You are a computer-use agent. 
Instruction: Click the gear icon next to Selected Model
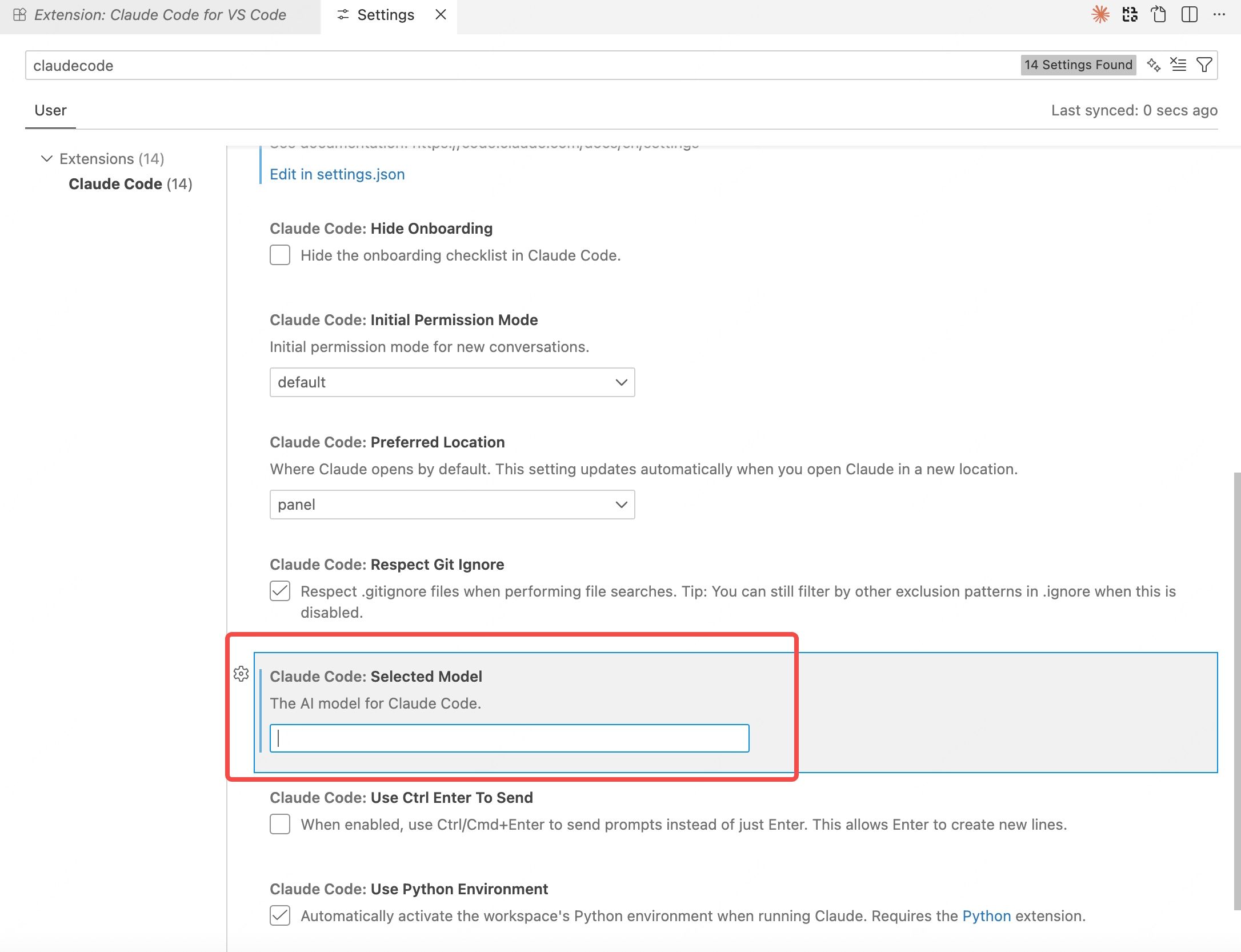click(x=241, y=674)
